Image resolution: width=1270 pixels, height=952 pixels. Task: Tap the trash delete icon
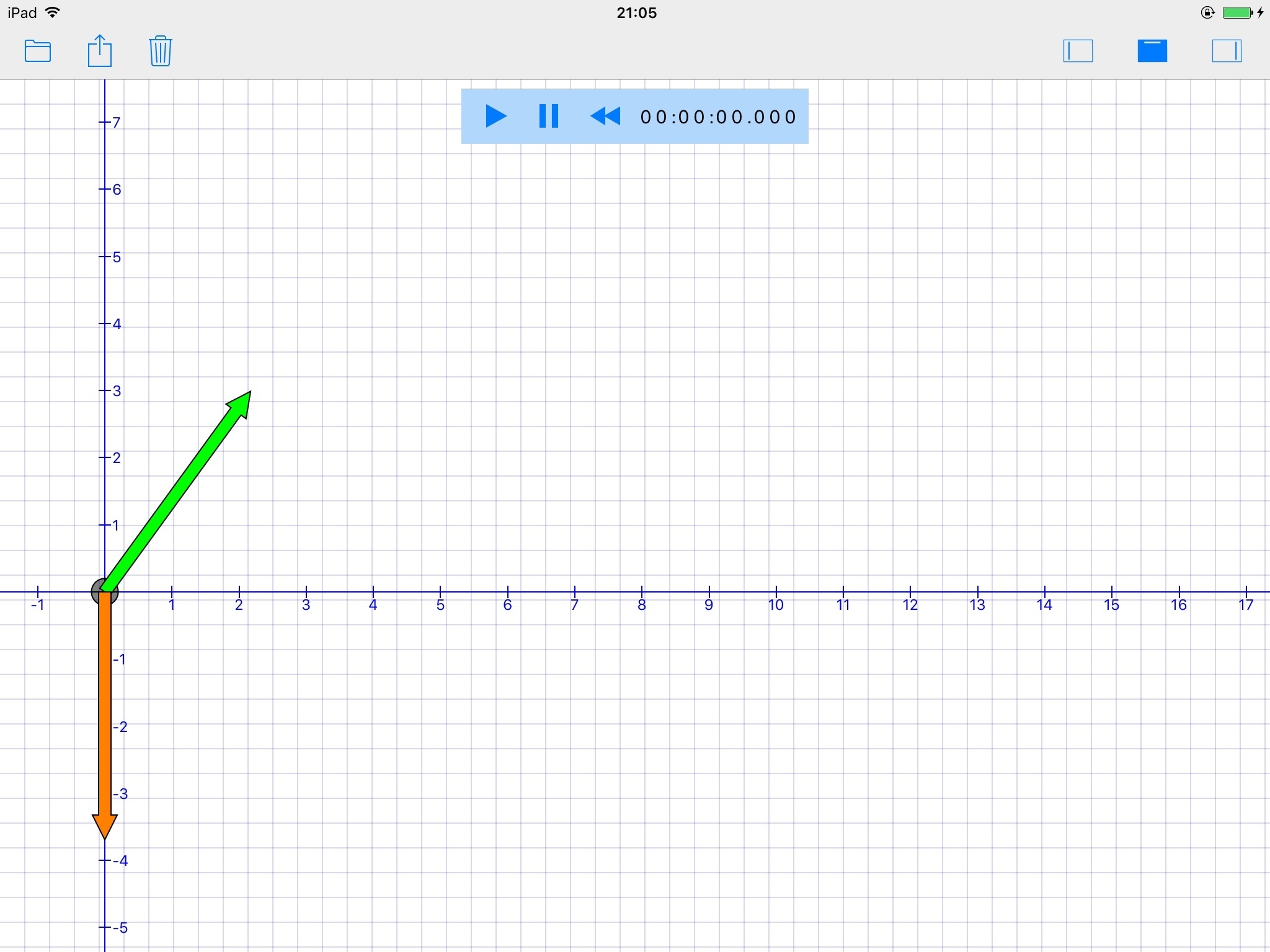point(160,51)
